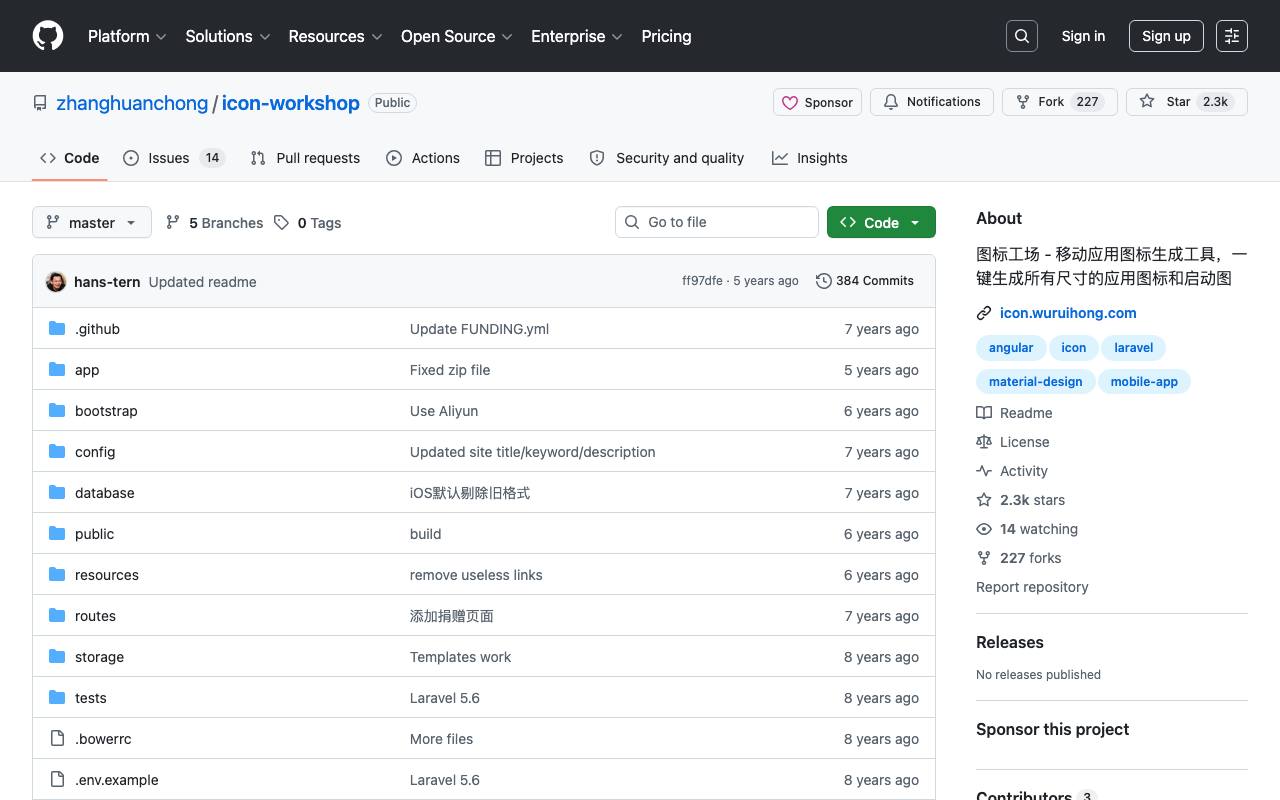
Task: Select the mobile-app topic tag
Action: tap(1144, 382)
